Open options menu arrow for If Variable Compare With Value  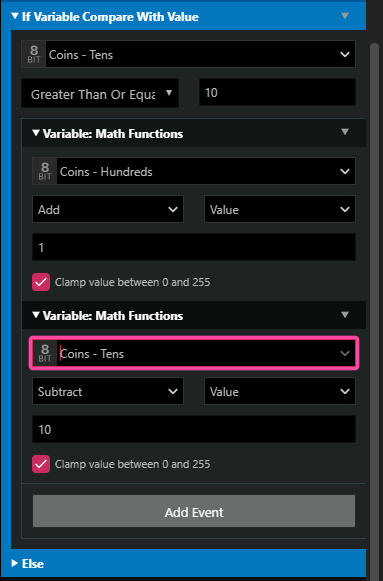(345, 16)
